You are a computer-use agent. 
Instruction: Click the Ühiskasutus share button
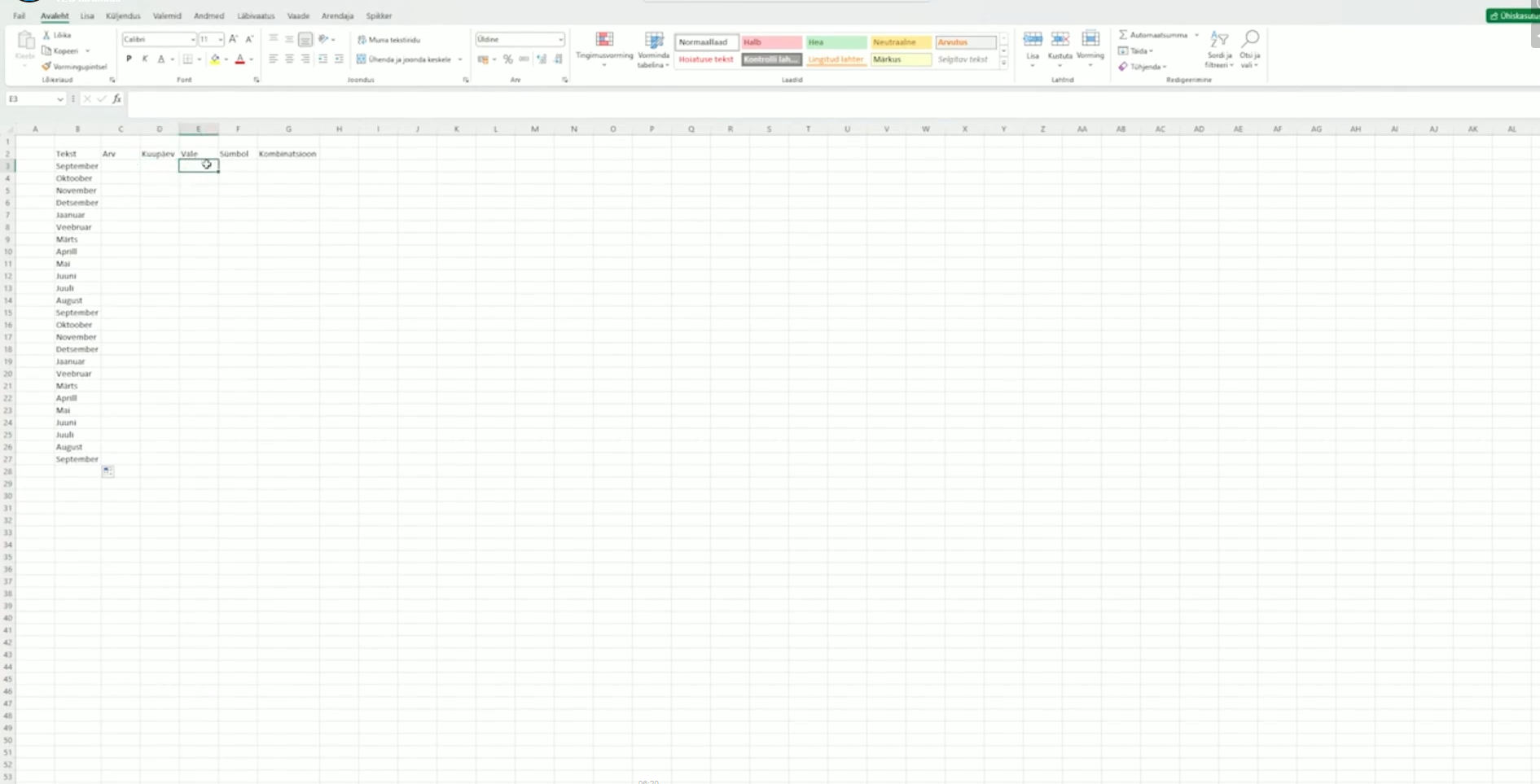click(x=1513, y=15)
